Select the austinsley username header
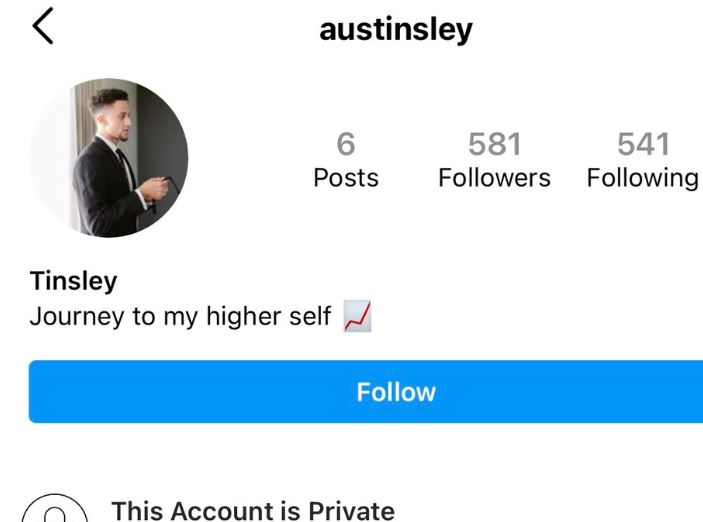The height and width of the screenshot is (522, 703). (396, 30)
